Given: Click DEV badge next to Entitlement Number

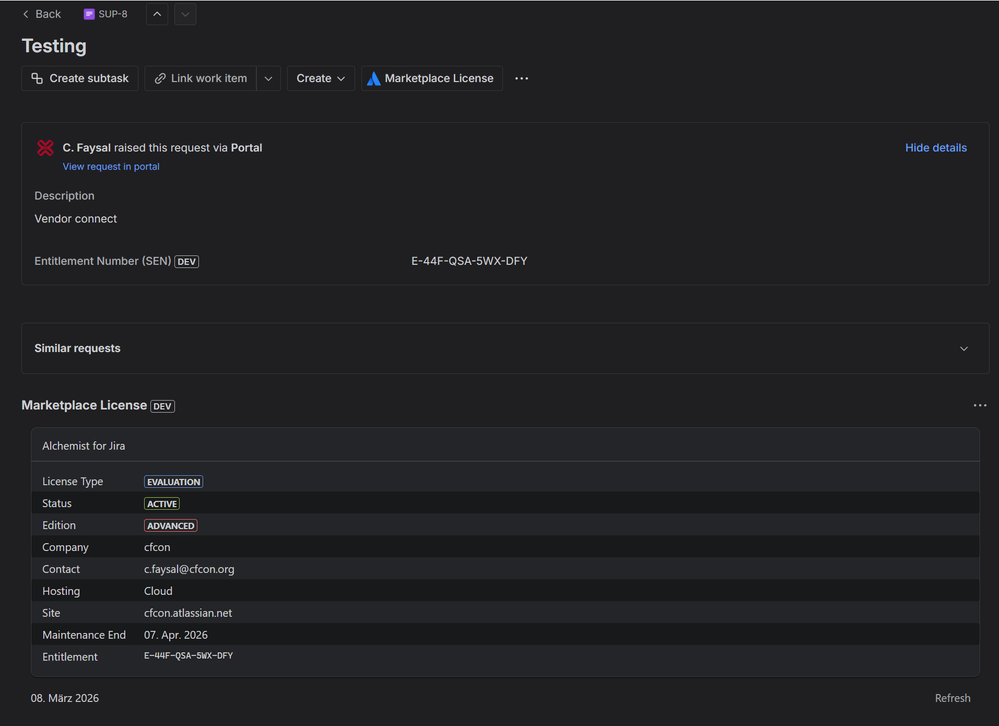Looking at the screenshot, I should pos(187,262).
